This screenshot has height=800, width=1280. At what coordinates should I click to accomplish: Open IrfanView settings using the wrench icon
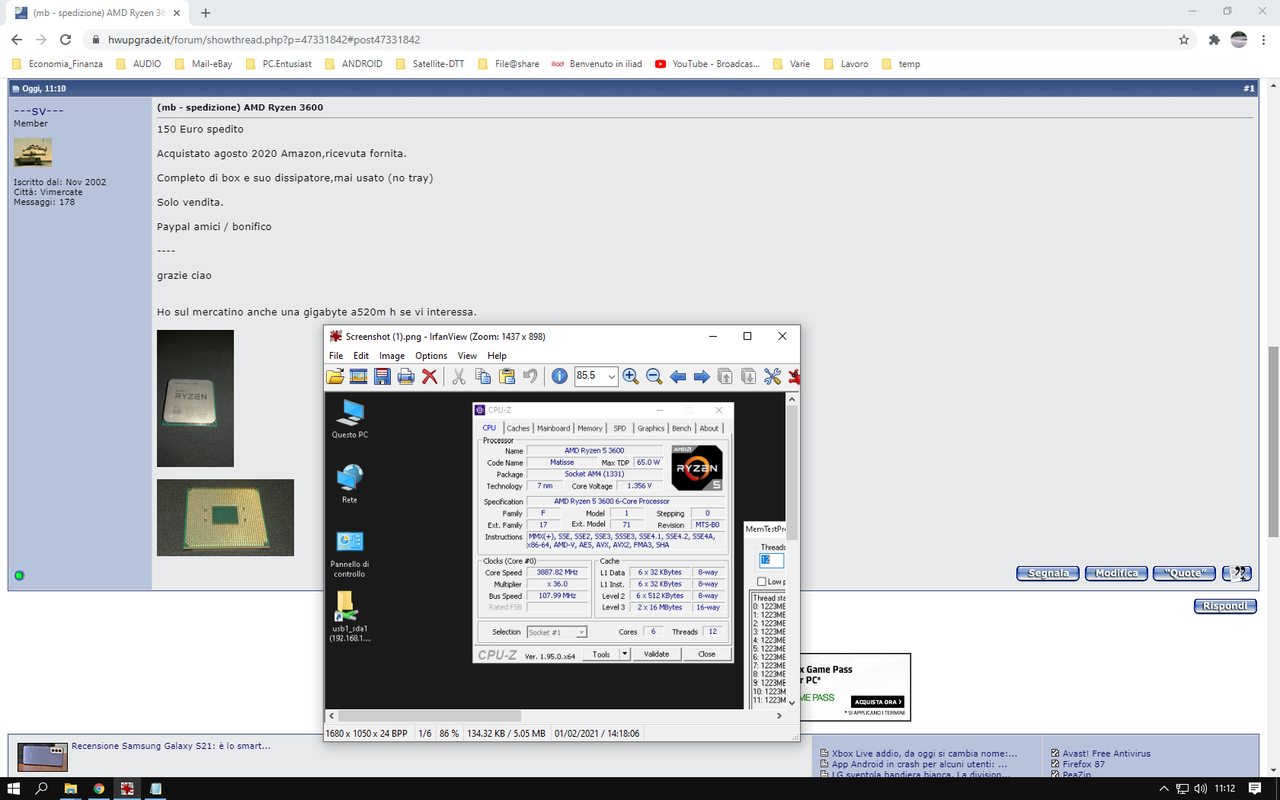(771, 376)
